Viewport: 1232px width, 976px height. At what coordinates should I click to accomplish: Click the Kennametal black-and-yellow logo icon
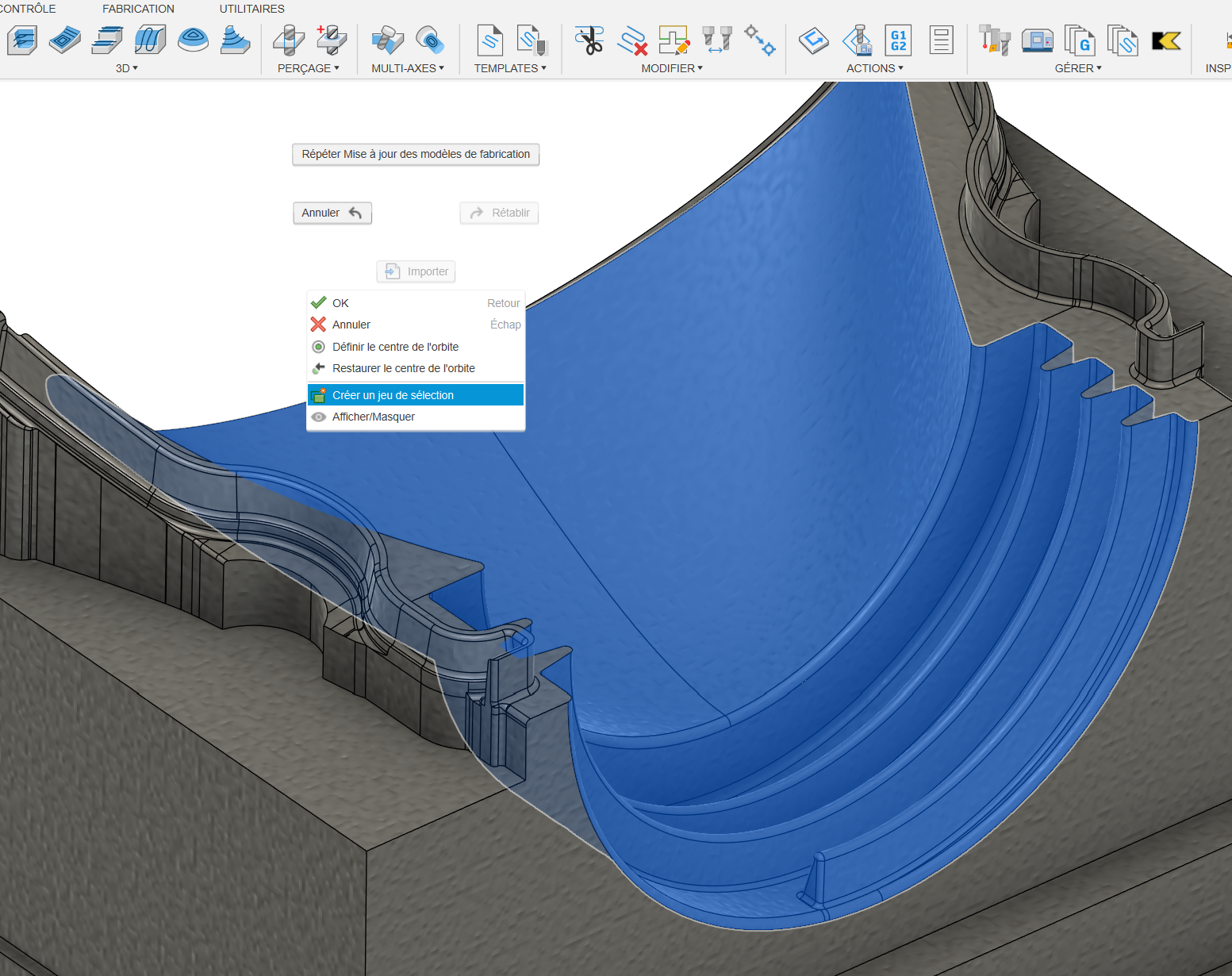[x=1166, y=40]
